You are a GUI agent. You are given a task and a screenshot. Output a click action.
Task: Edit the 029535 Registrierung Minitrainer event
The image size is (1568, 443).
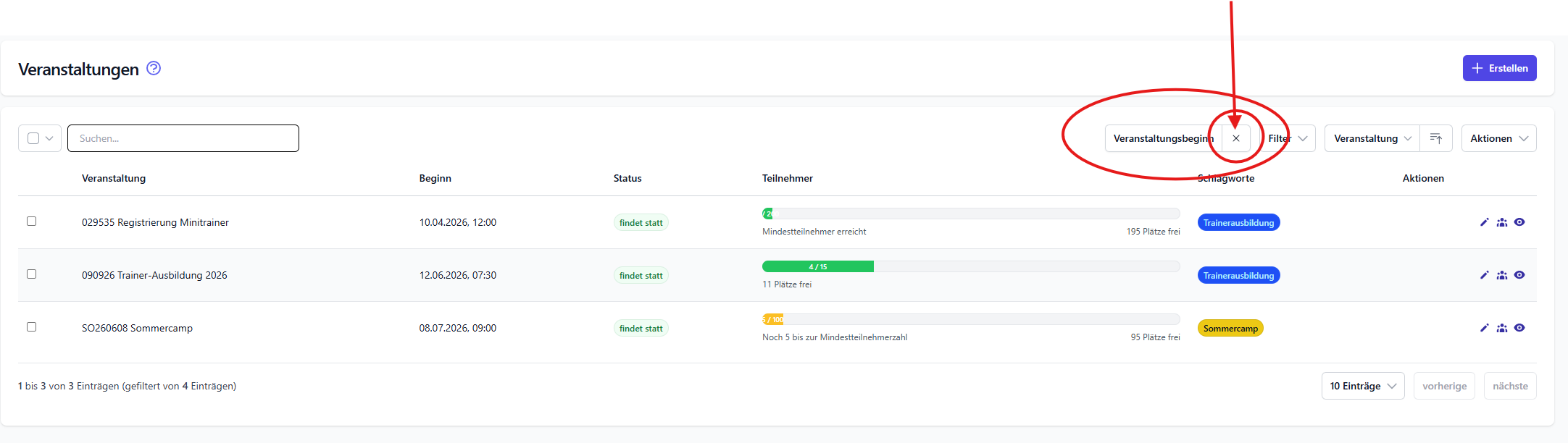[1484, 222]
